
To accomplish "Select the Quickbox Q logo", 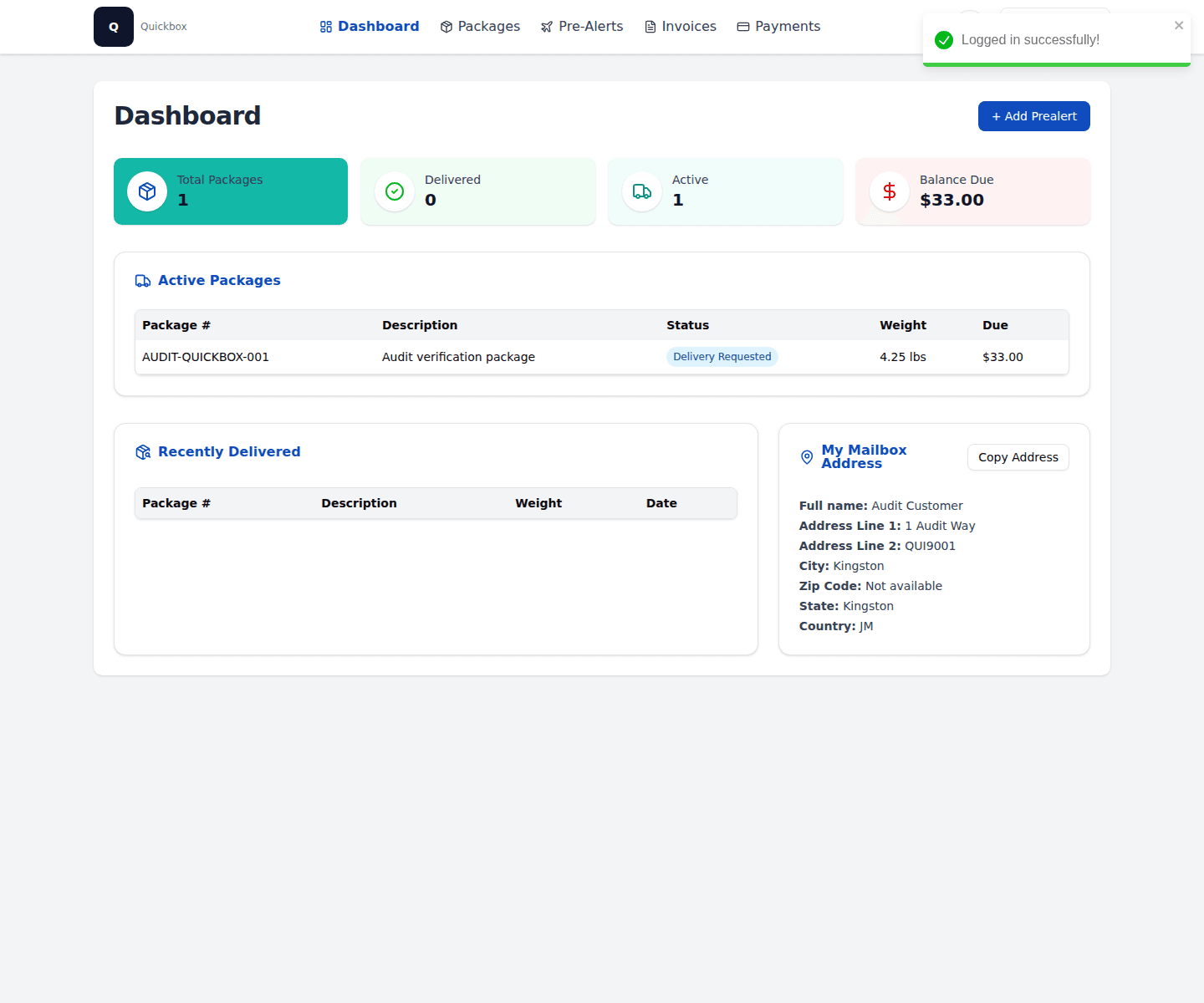I will [x=114, y=27].
